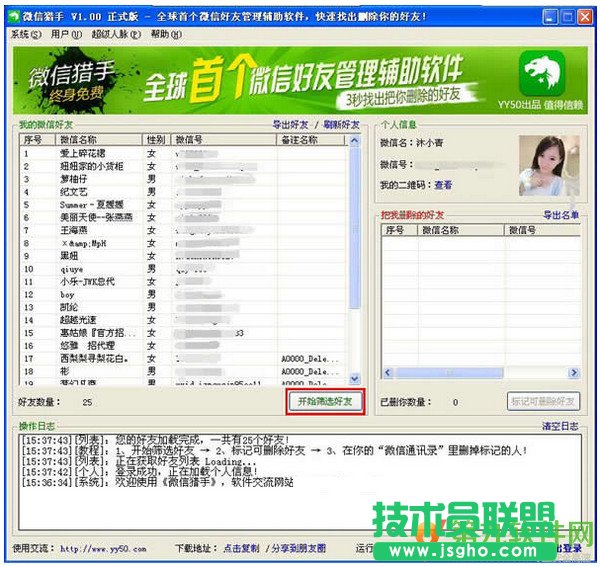Select friend row 王海燕
The image size is (600, 567).
pyautogui.click(x=184, y=231)
